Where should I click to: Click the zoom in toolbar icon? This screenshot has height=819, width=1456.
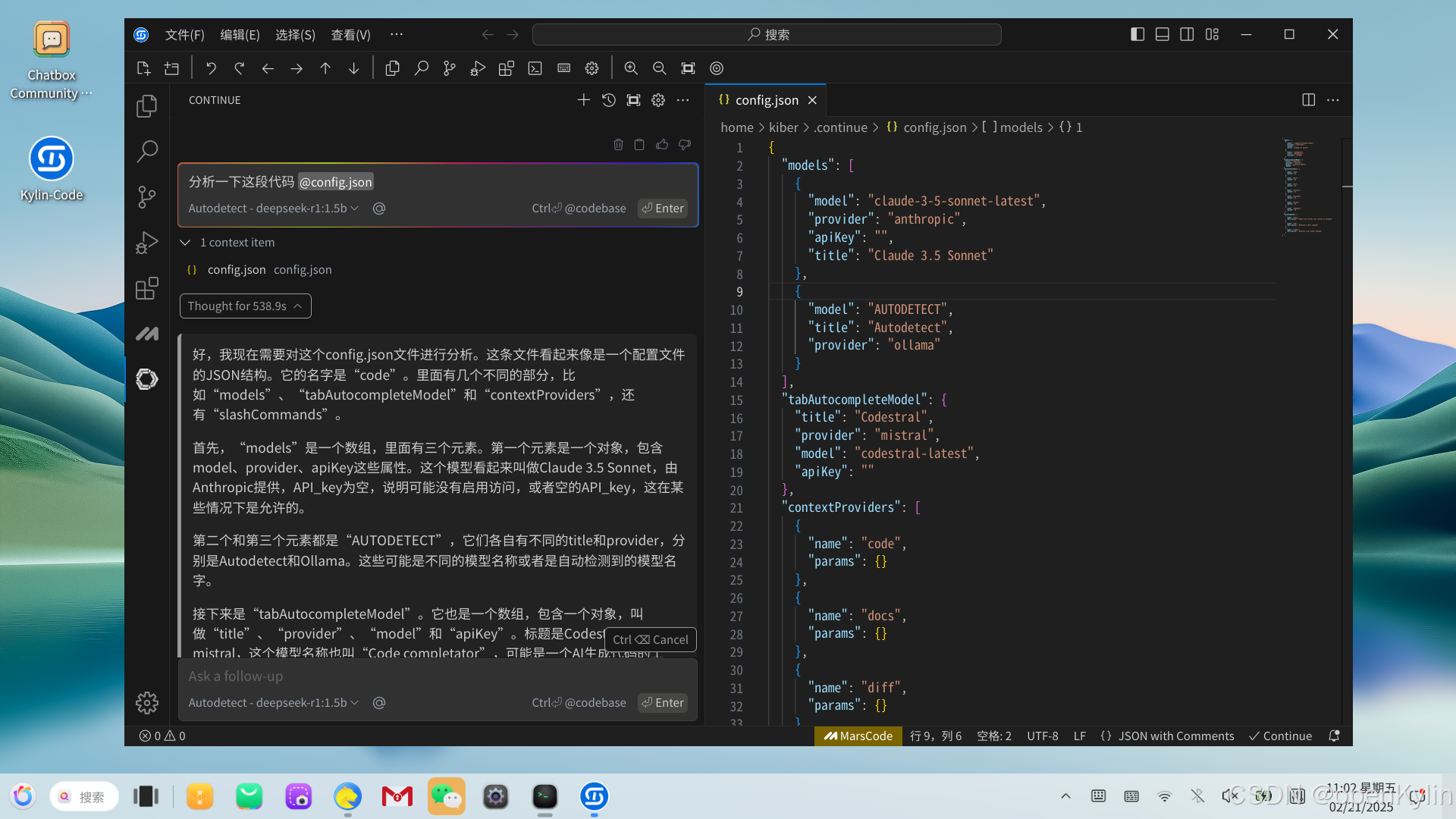(x=630, y=68)
